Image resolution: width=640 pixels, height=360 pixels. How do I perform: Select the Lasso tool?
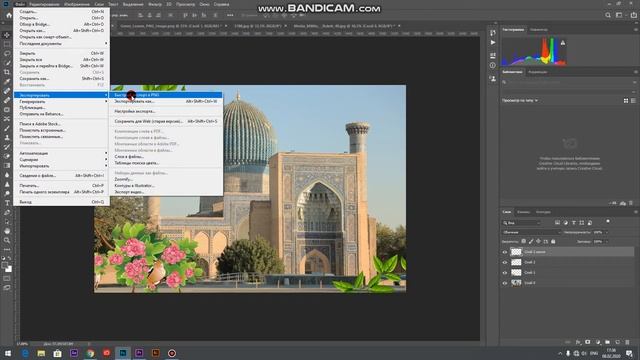[x=7, y=53]
